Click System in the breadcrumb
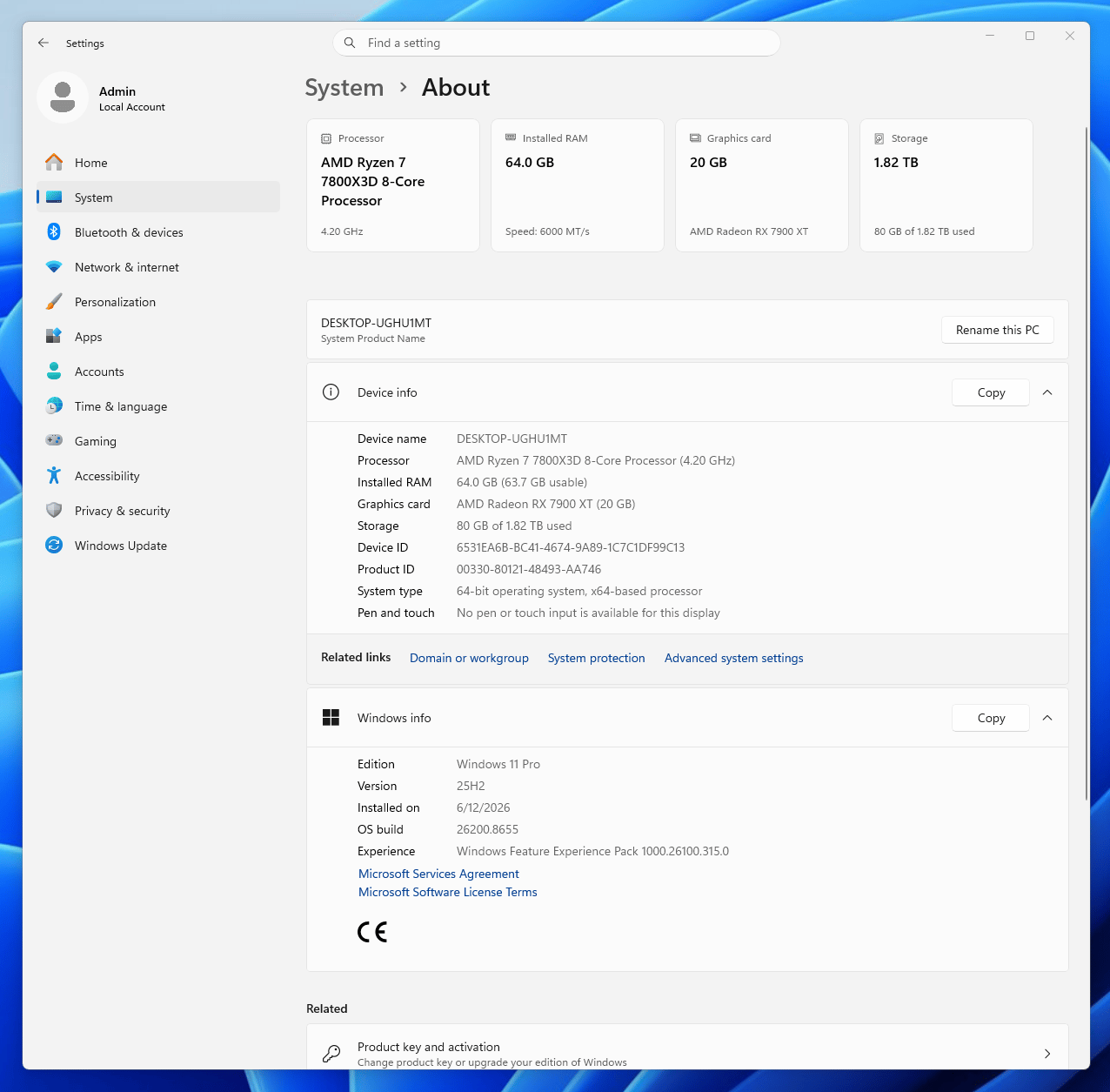This screenshot has width=1110, height=1092. pos(344,88)
